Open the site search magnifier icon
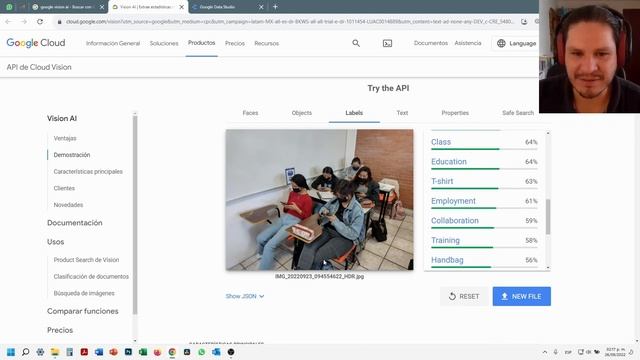640x360 pixels. [x=356, y=43]
